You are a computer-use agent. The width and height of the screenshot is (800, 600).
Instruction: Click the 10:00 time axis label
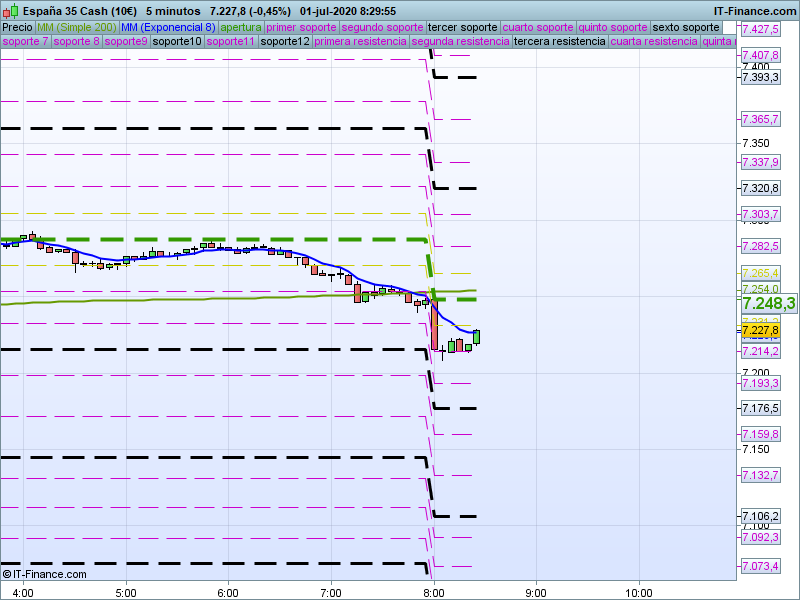(x=639, y=593)
